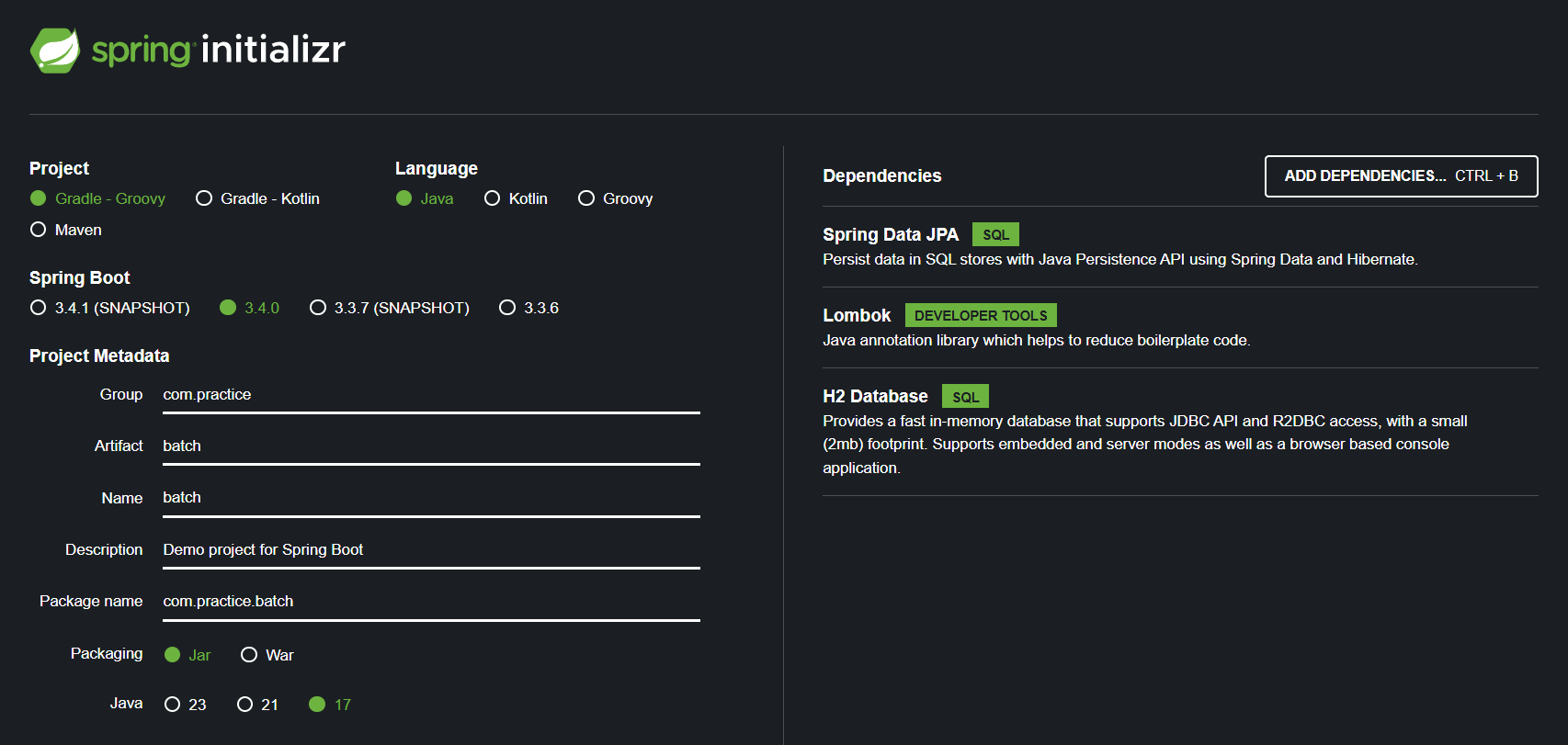
Task: Select Java version 17
Action: pyautogui.click(x=330, y=705)
